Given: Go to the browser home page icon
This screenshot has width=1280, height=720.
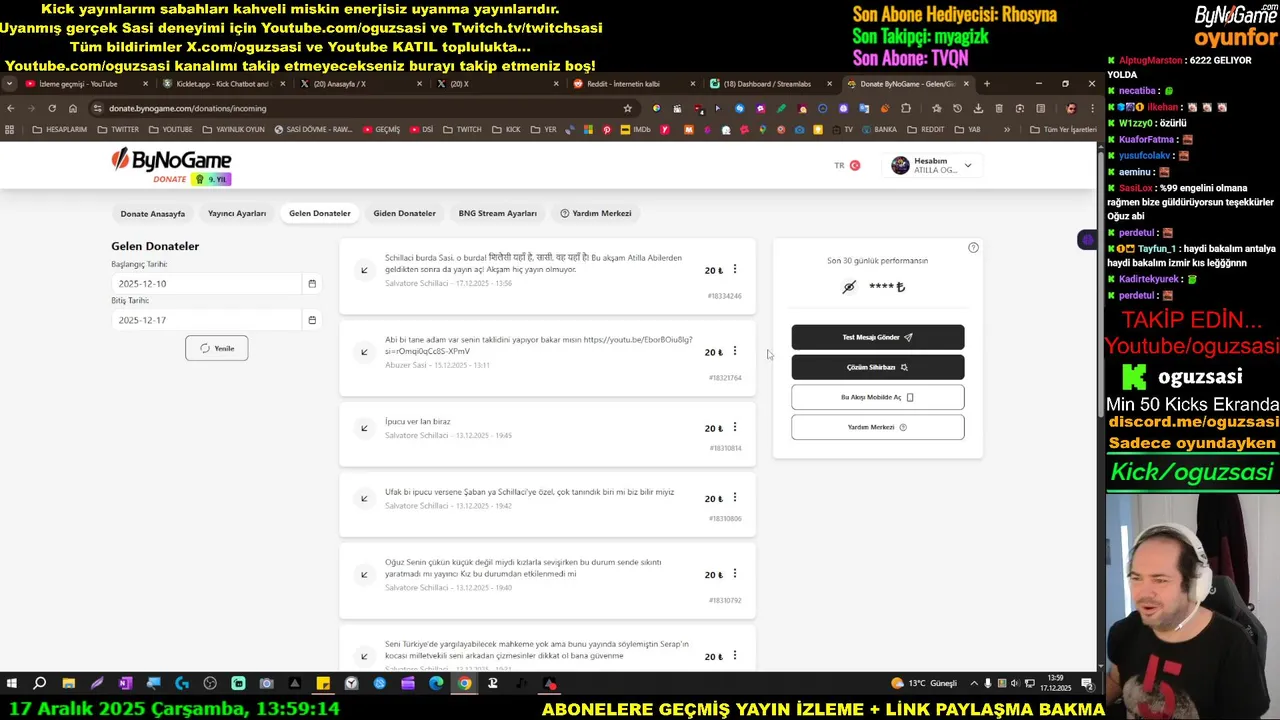Looking at the screenshot, I should tap(73, 108).
